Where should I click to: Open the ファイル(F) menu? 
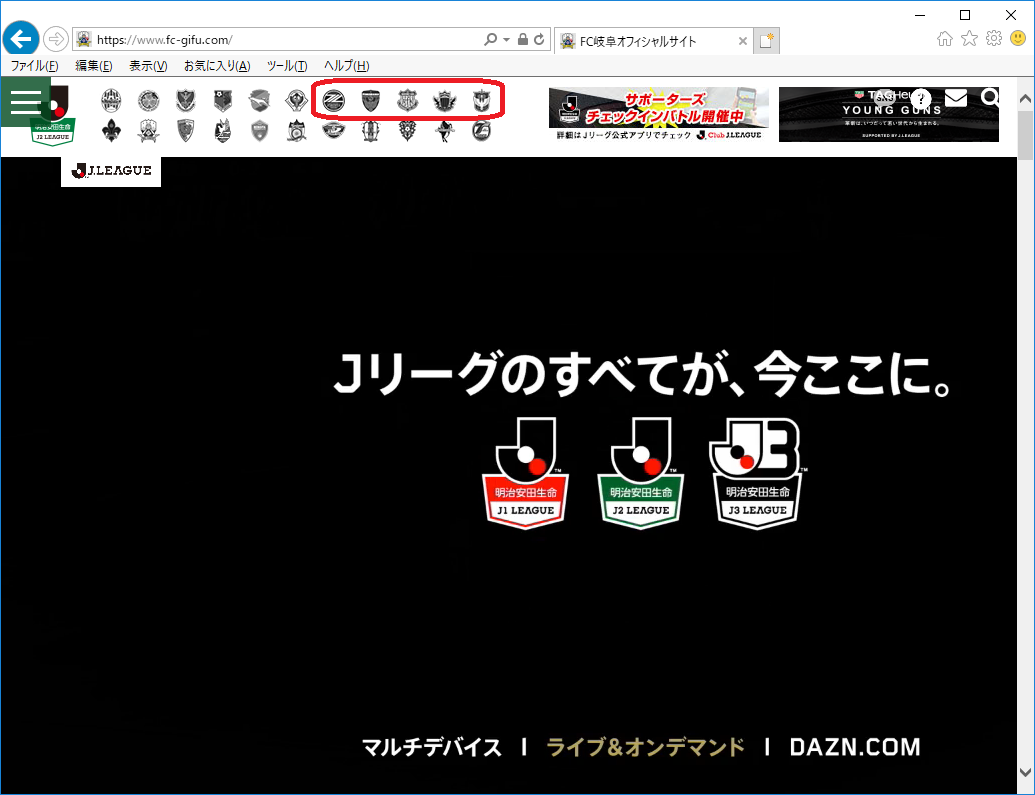click(34, 66)
